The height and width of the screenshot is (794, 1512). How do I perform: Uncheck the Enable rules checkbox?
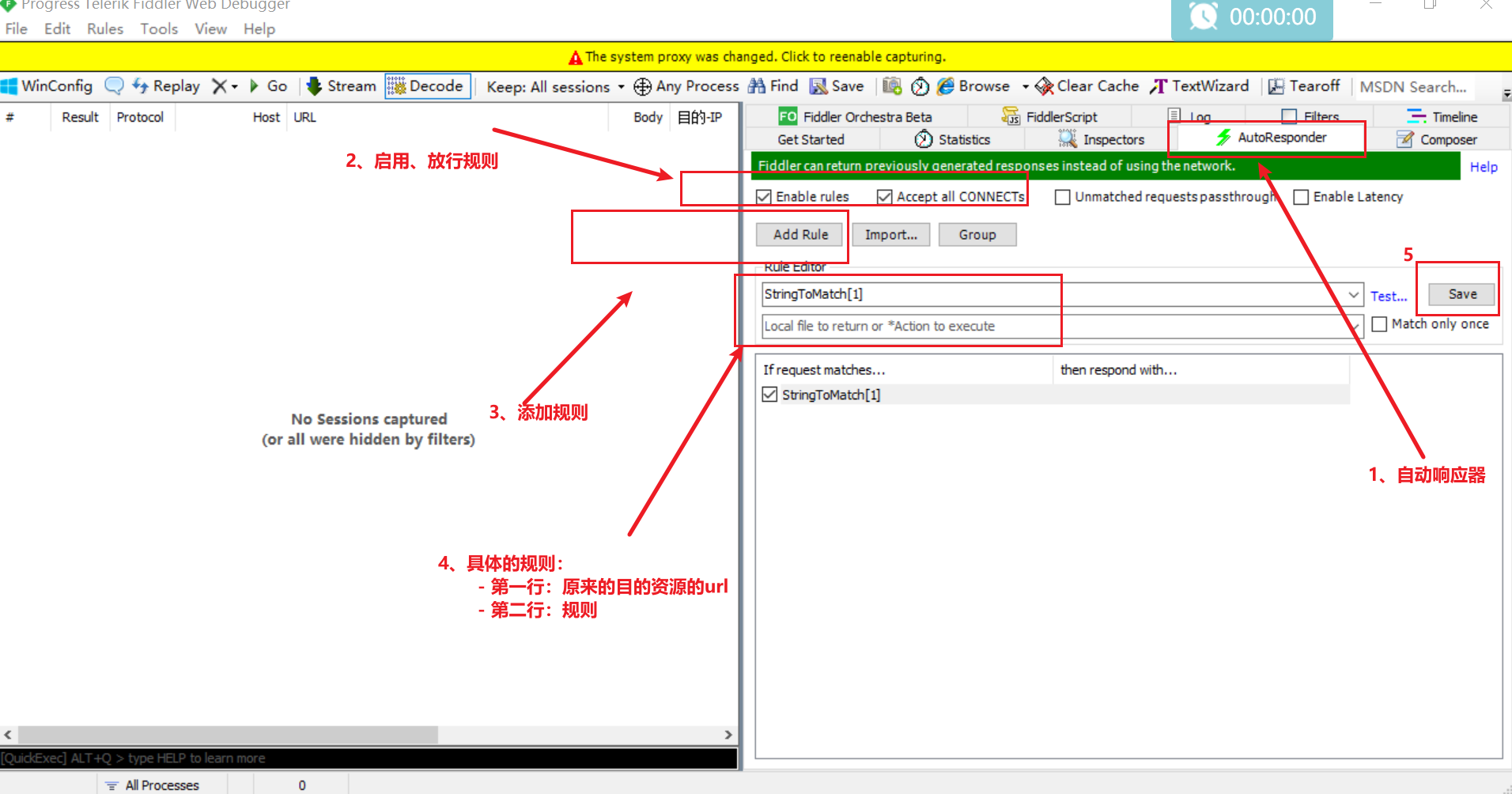(x=764, y=197)
